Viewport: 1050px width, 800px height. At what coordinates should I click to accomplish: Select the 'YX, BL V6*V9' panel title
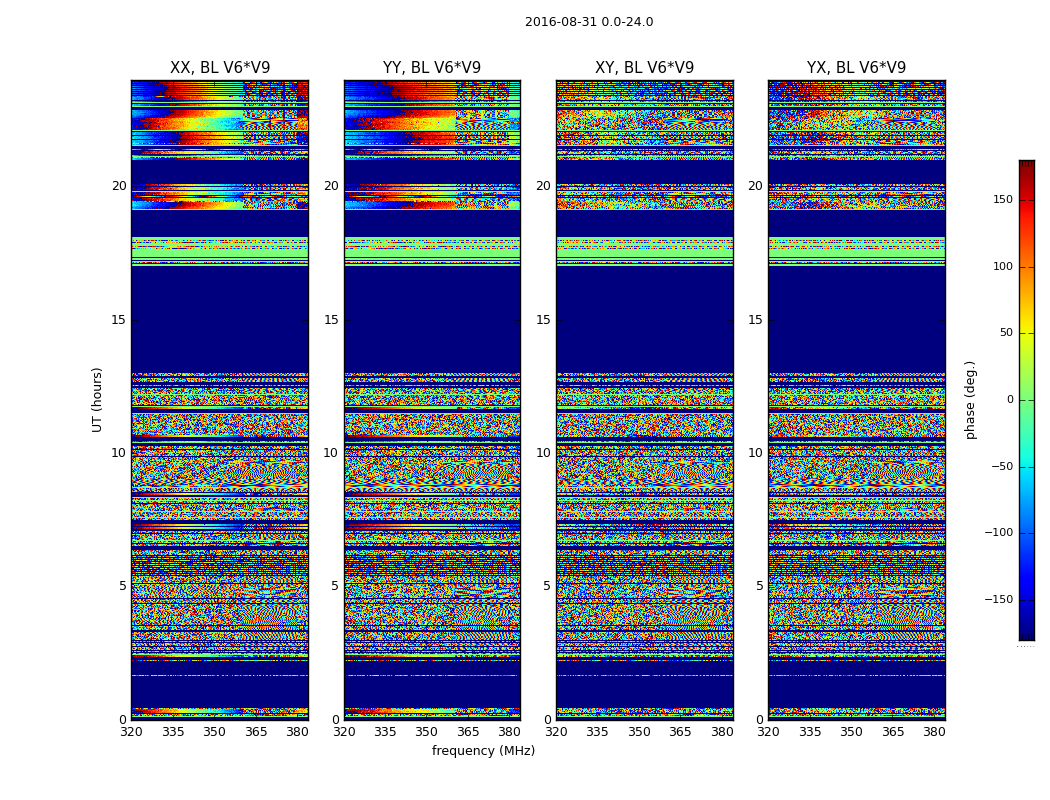point(856,68)
